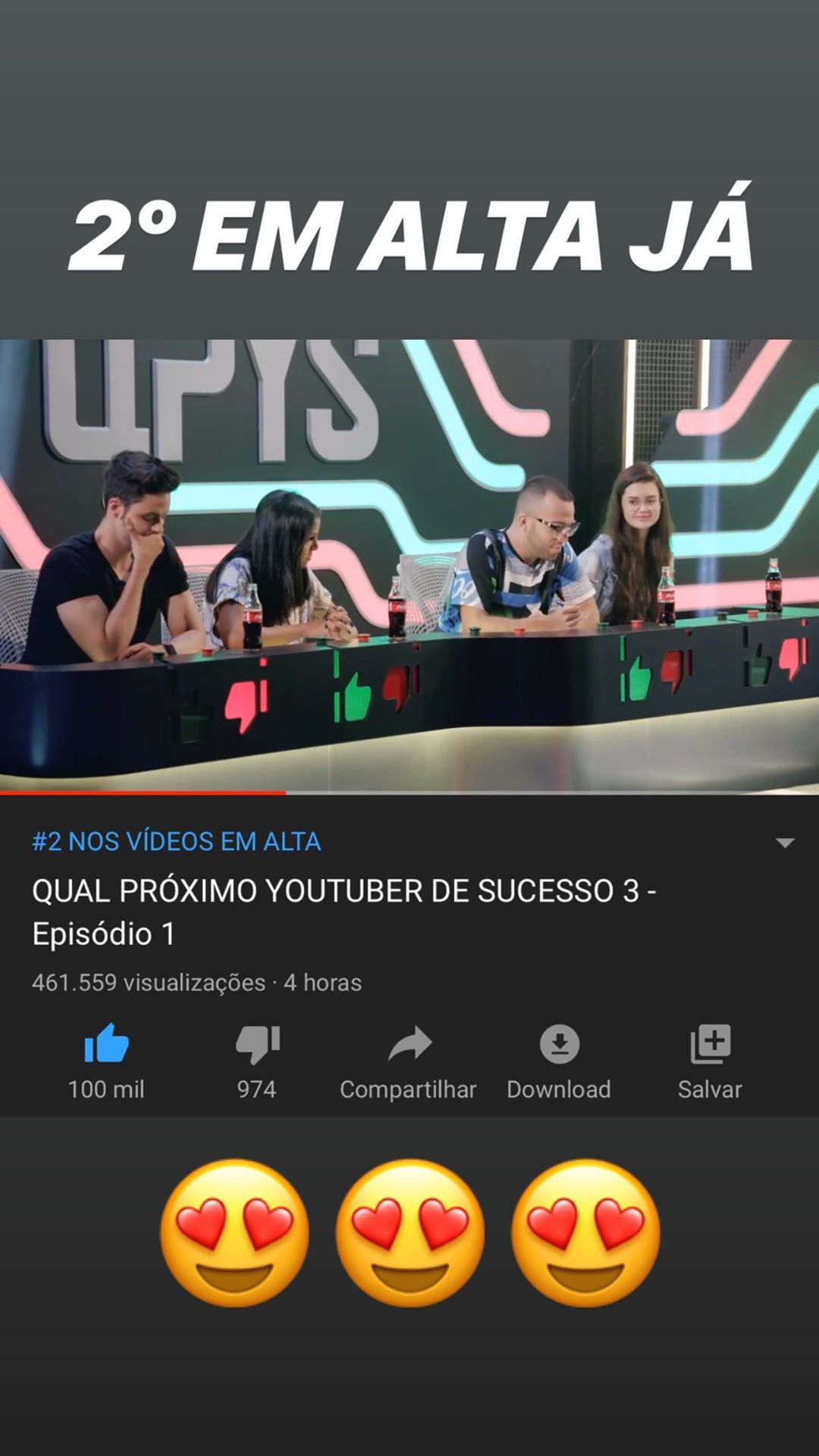Like the video with thumbs-up icon

point(106,1043)
